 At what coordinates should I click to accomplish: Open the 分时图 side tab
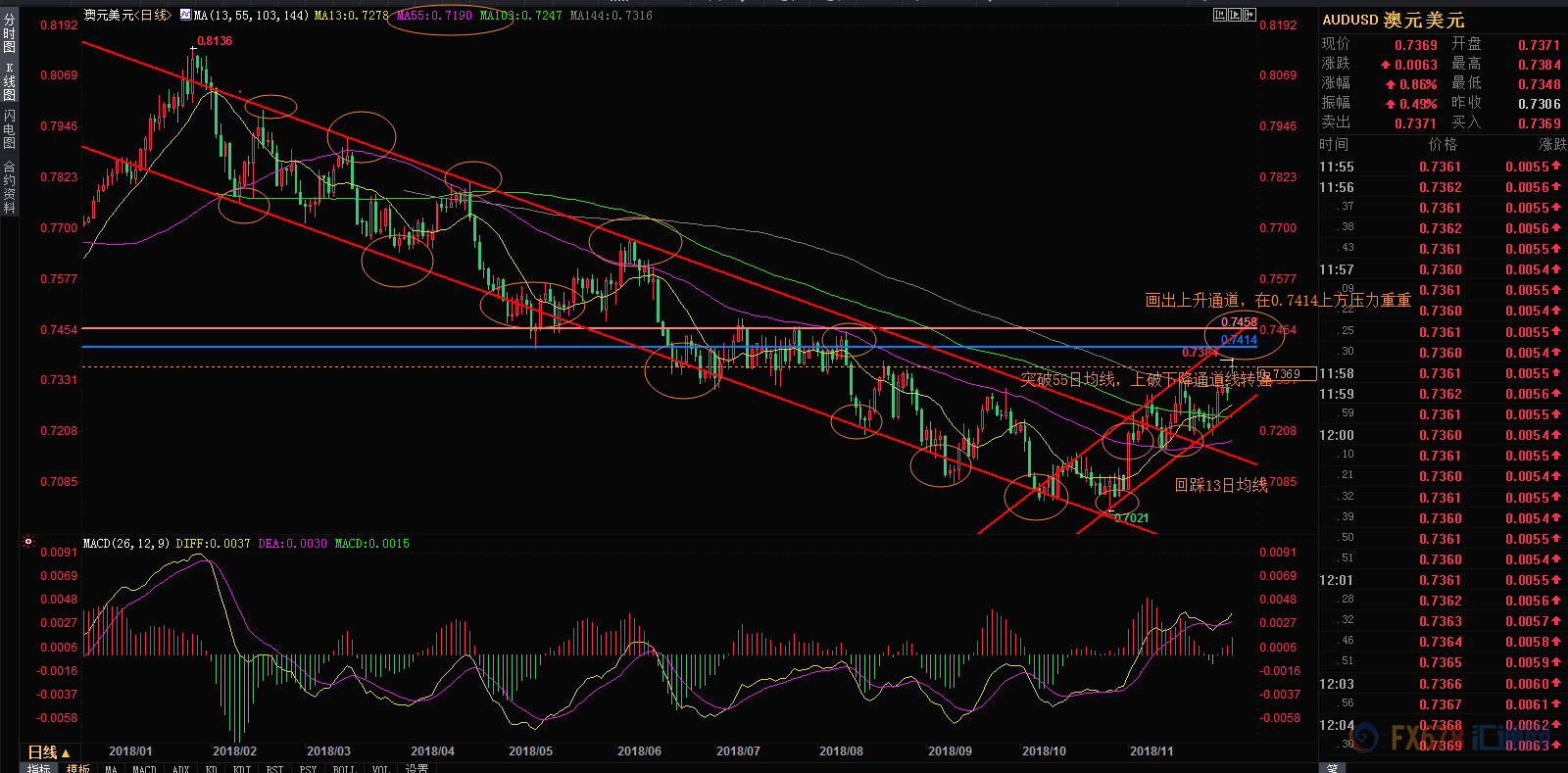pos(9,33)
